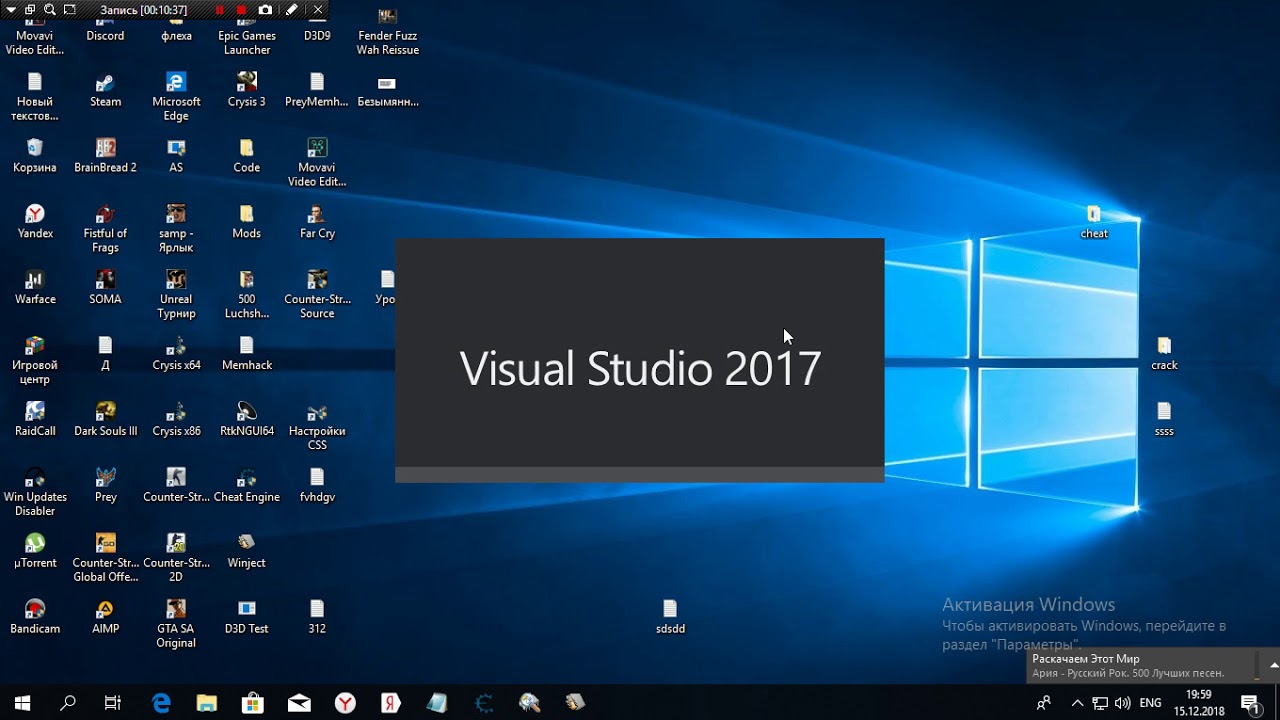Image resolution: width=1280 pixels, height=720 pixels.
Task: Click the magnifier icon in the recorder bar
Action: coord(49,10)
